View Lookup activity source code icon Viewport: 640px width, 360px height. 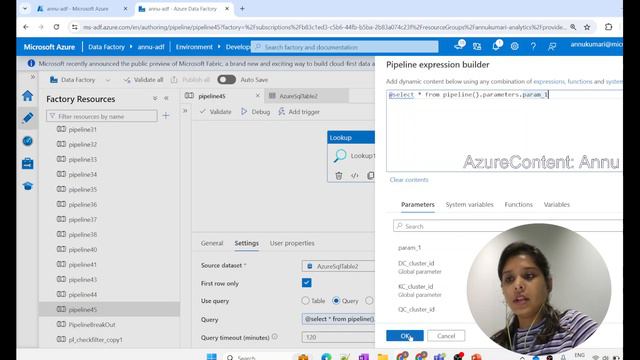[355, 176]
